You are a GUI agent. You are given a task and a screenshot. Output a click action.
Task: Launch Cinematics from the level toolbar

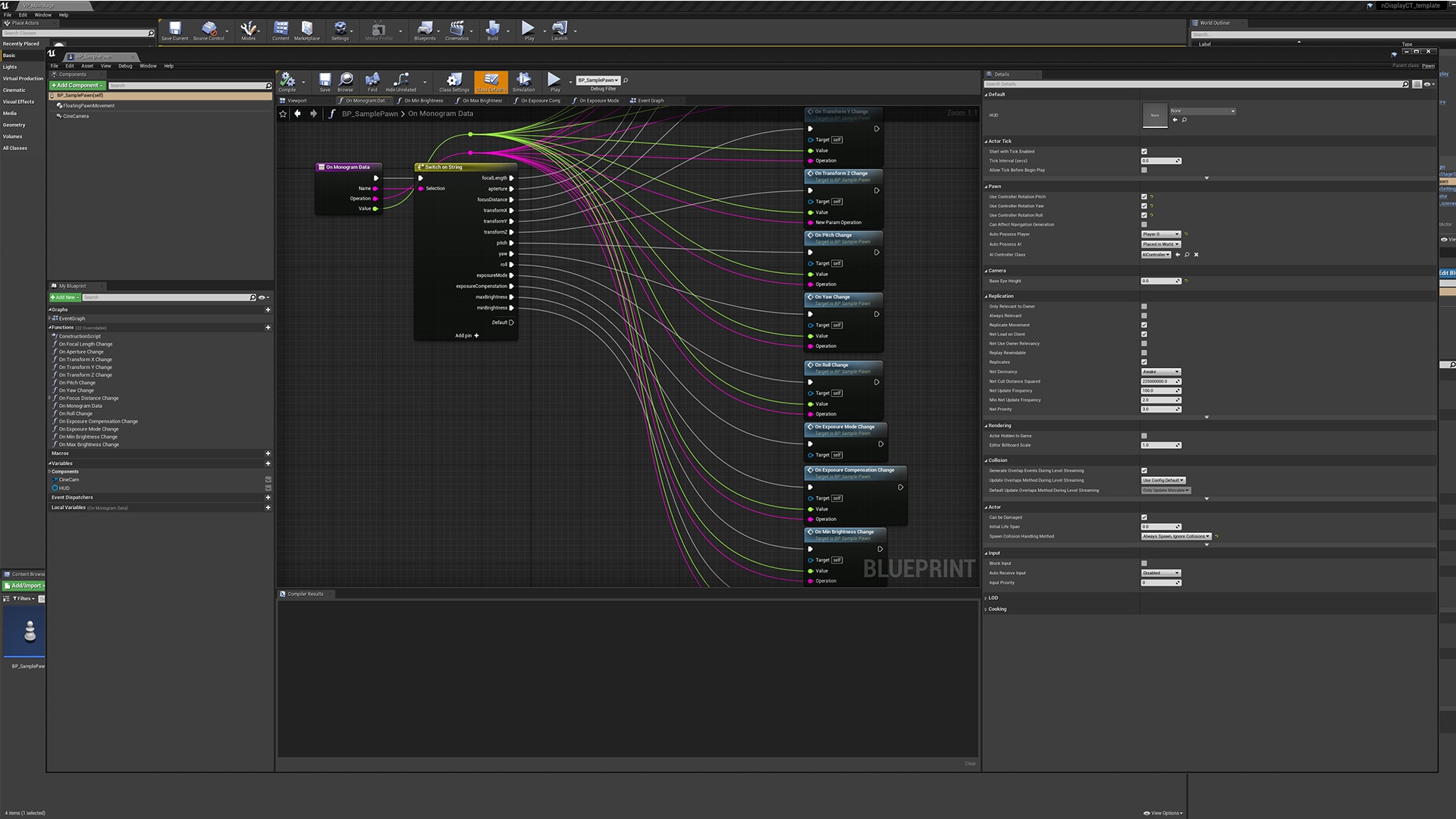point(457,30)
